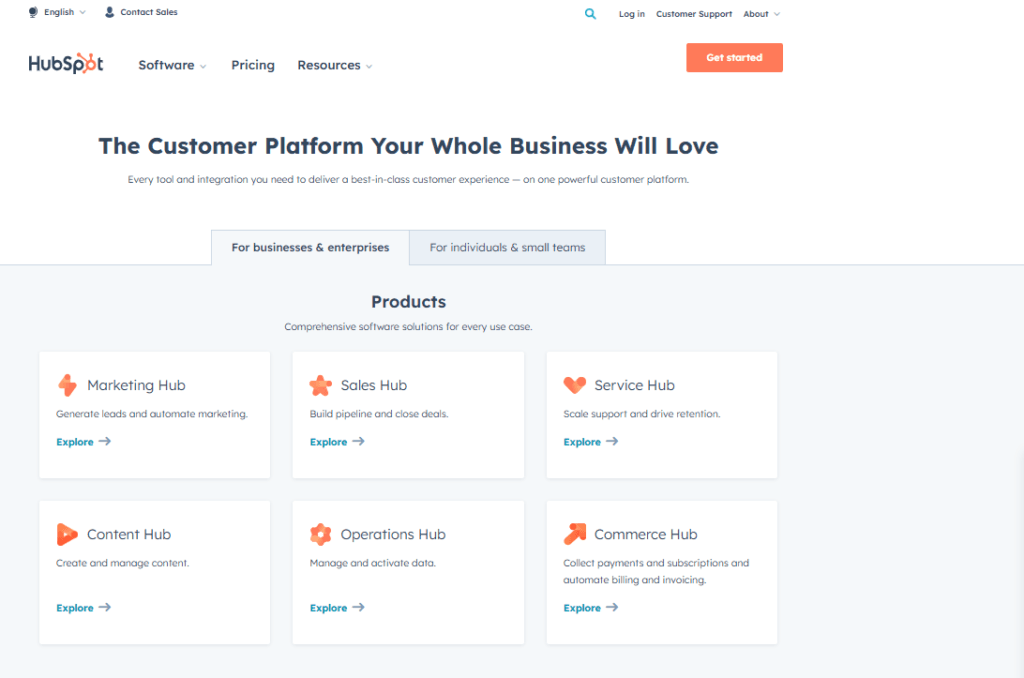Click the Commerce Hub card title
Image resolution: width=1024 pixels, height=678 pixels.
646,534
